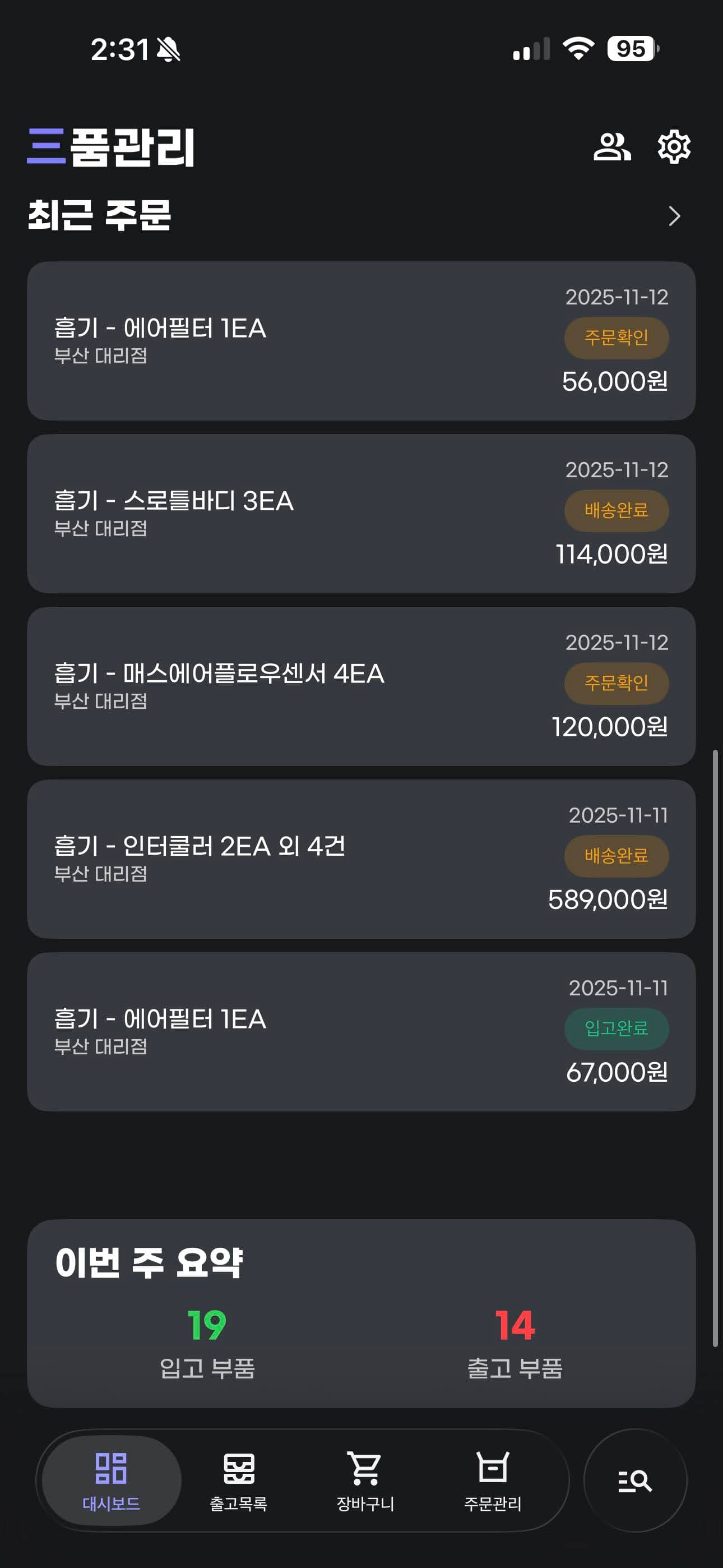Expand recent orders with the chevron arrow

click(674, 216)
